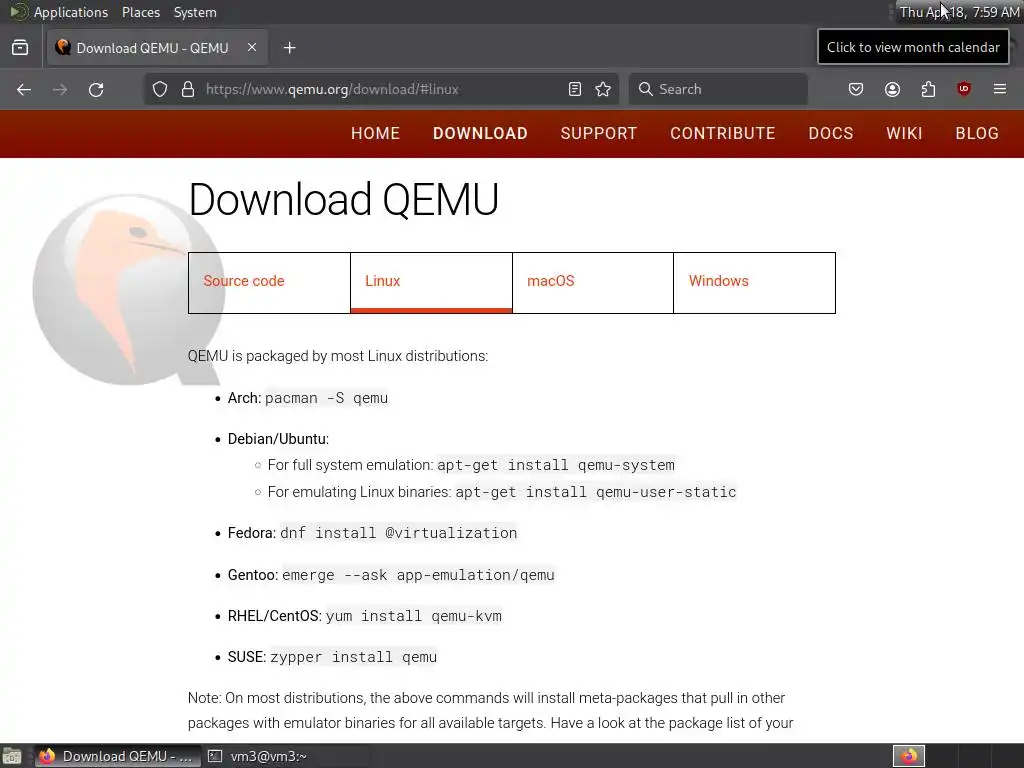Viewport: 1024px width, 768px height.
Task: Click the clock showing Thu Apr 18
Action: pyautogui.click(x=959, y=12)
